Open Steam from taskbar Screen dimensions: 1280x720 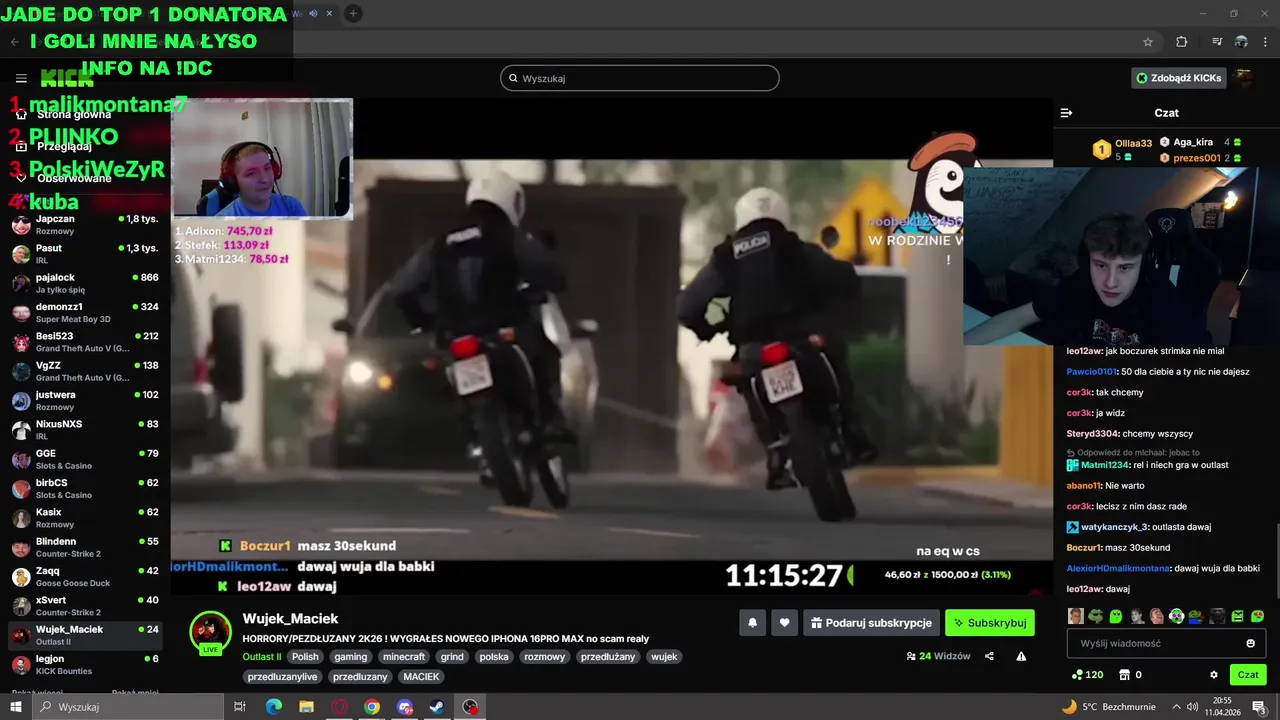click(x=437, y=707)
